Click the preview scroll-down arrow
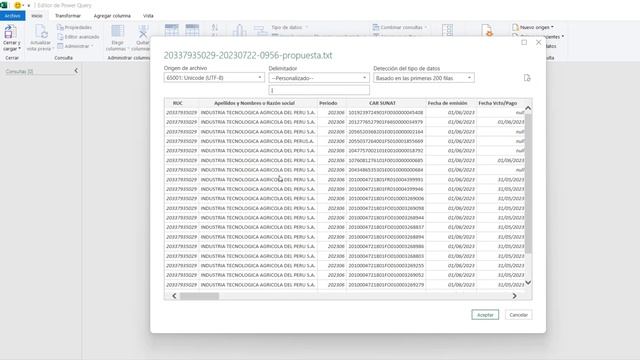This screenshot has width=640, height=360. coord(528,282)
